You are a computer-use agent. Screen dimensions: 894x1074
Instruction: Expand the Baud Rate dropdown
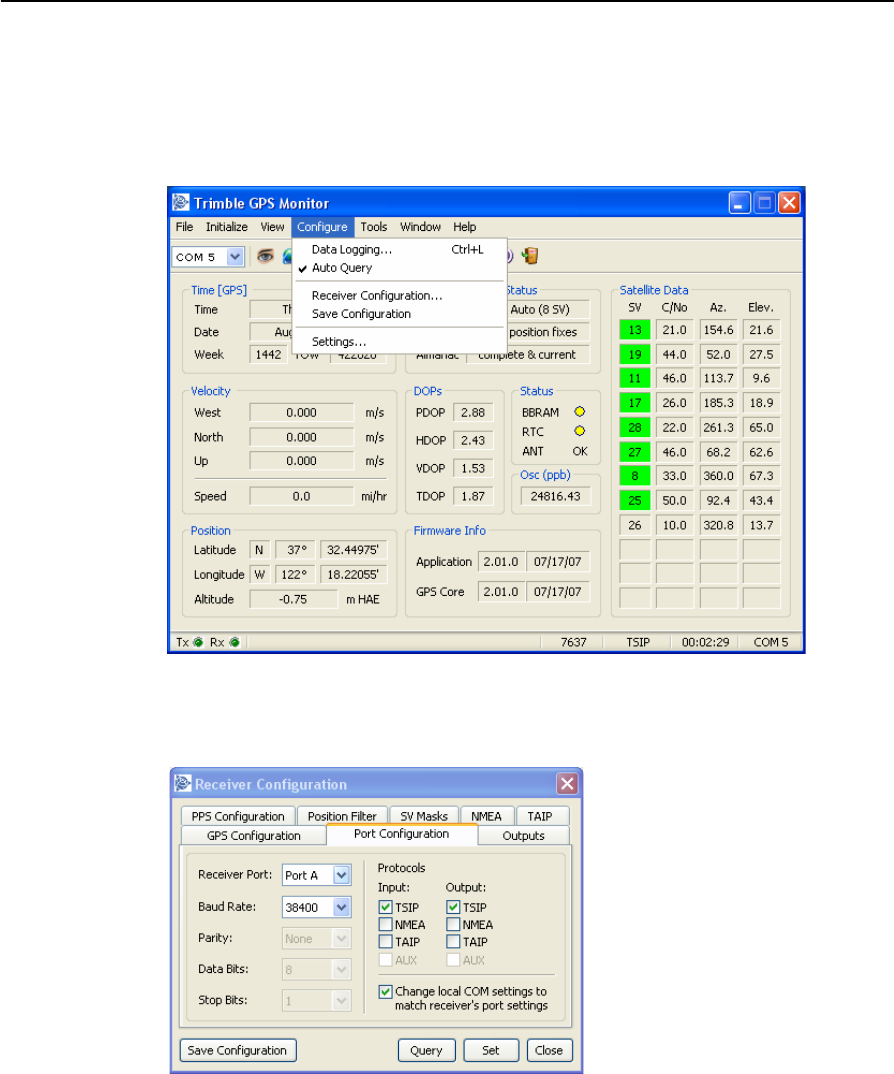click(x=341, y=907)
